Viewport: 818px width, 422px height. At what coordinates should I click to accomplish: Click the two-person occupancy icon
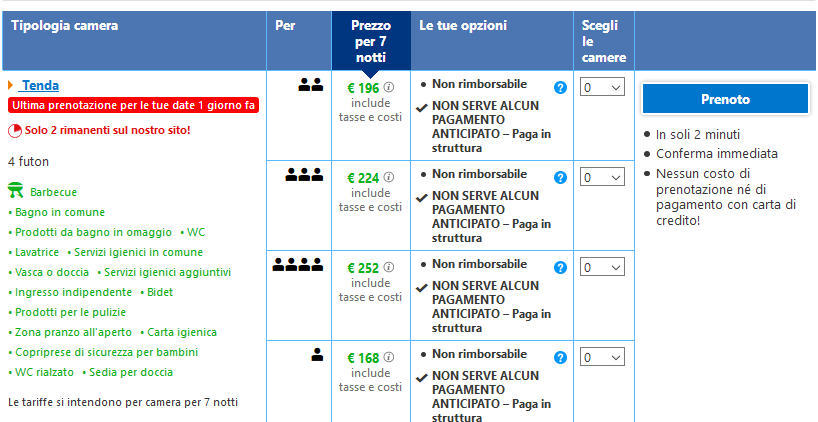click(310, 86)
